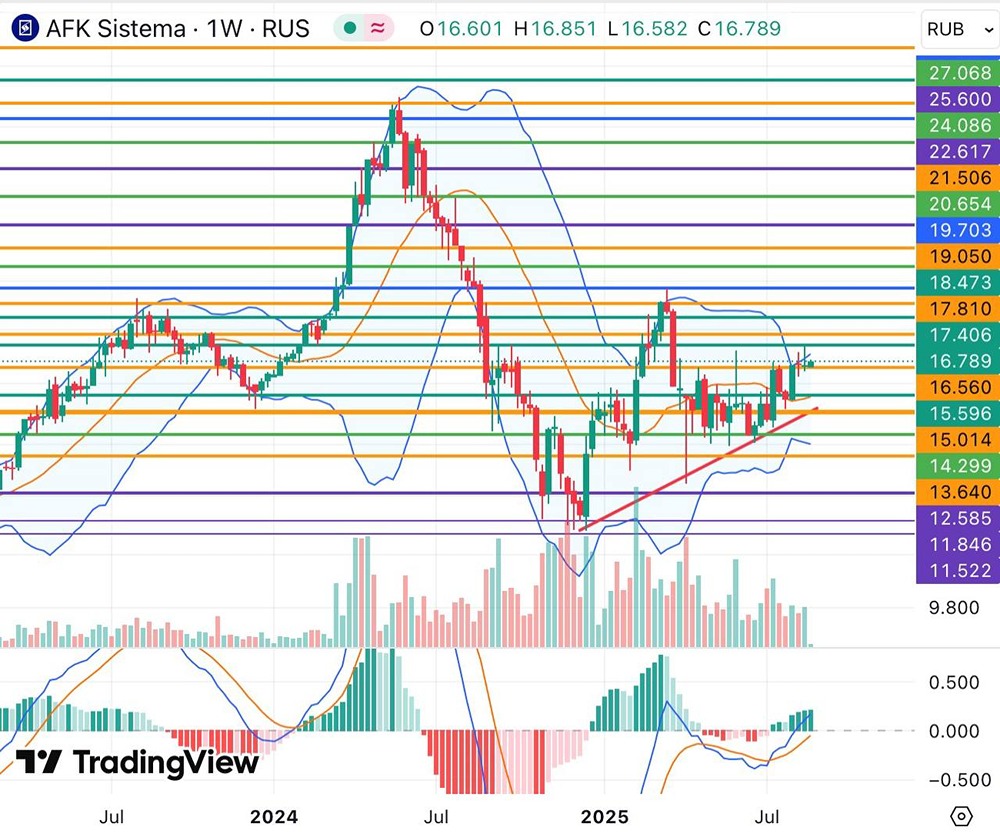Click the 2024 label on time axis
The height and width of the screenshot is (834, 1000).
coord(274,817)
